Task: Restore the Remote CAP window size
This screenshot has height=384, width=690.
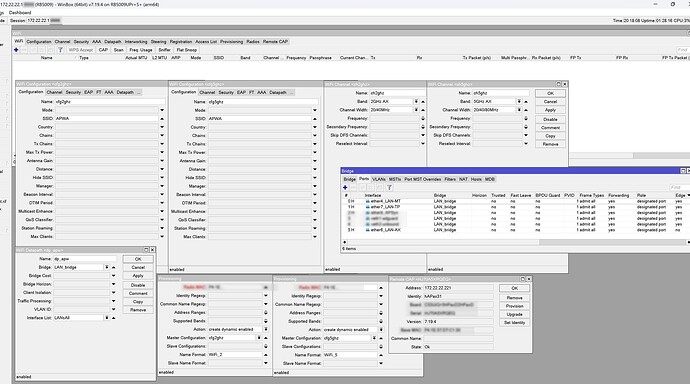Action: point(523,279)
